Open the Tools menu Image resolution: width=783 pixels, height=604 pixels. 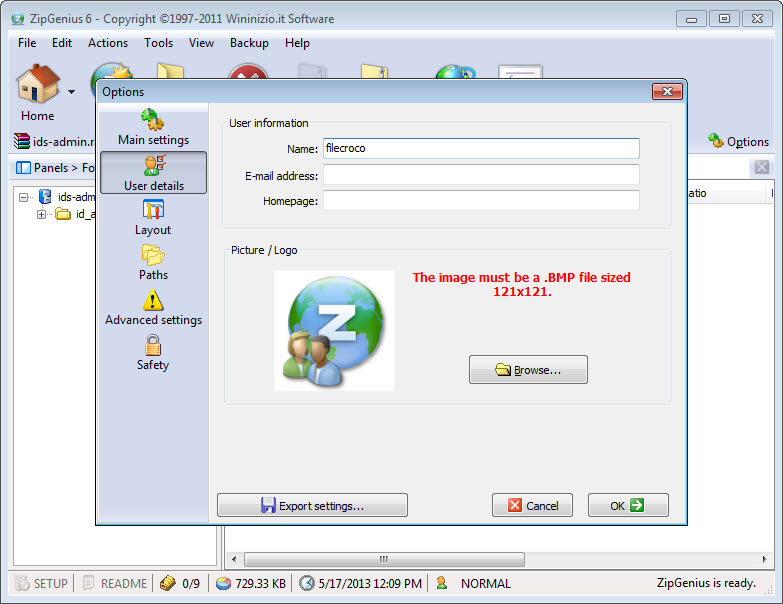pyautogui.click(x=158, y=43)
